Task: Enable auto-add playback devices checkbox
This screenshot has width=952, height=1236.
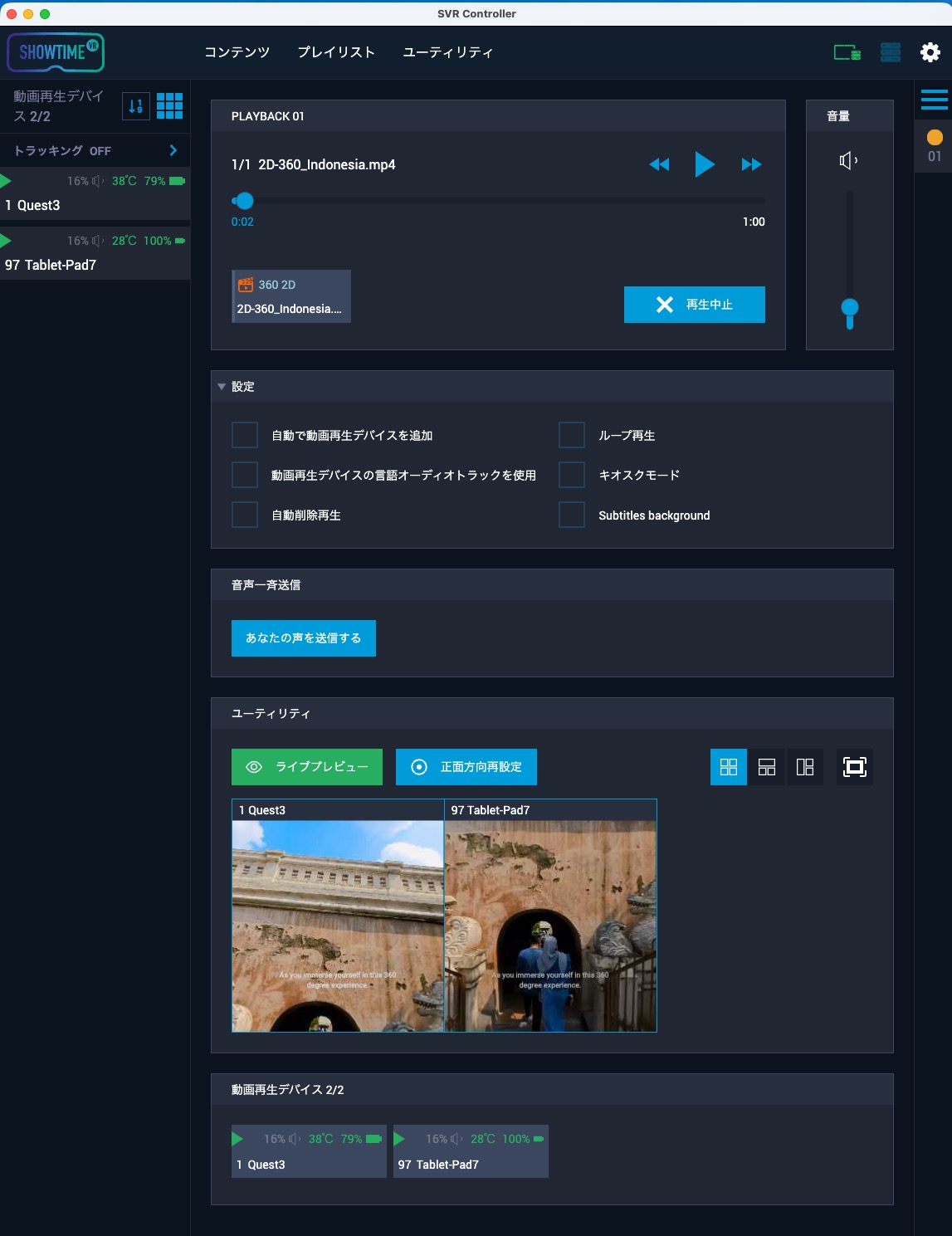Action: (x=245, y=435)
